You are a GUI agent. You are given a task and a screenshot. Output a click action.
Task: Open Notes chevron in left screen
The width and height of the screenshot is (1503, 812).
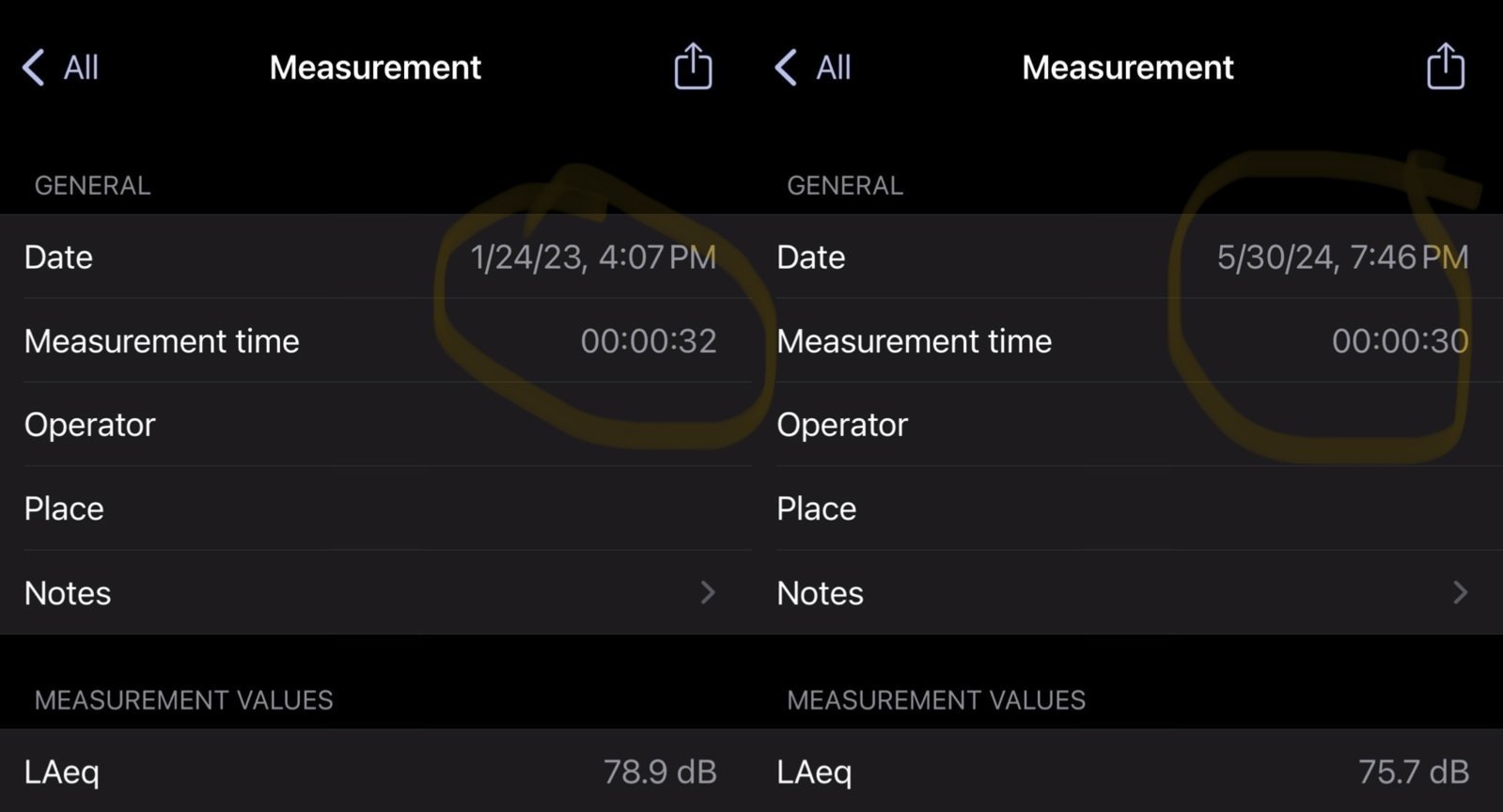[708, 592]
